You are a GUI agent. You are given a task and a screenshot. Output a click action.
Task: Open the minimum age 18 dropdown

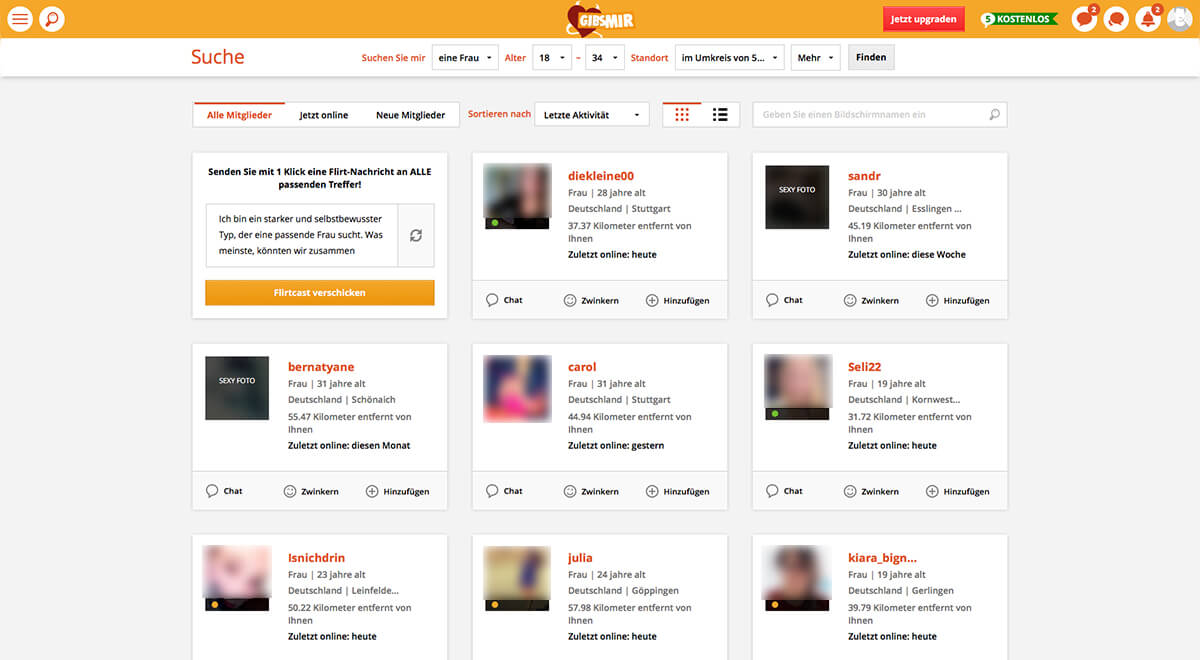tap(552, 58)
